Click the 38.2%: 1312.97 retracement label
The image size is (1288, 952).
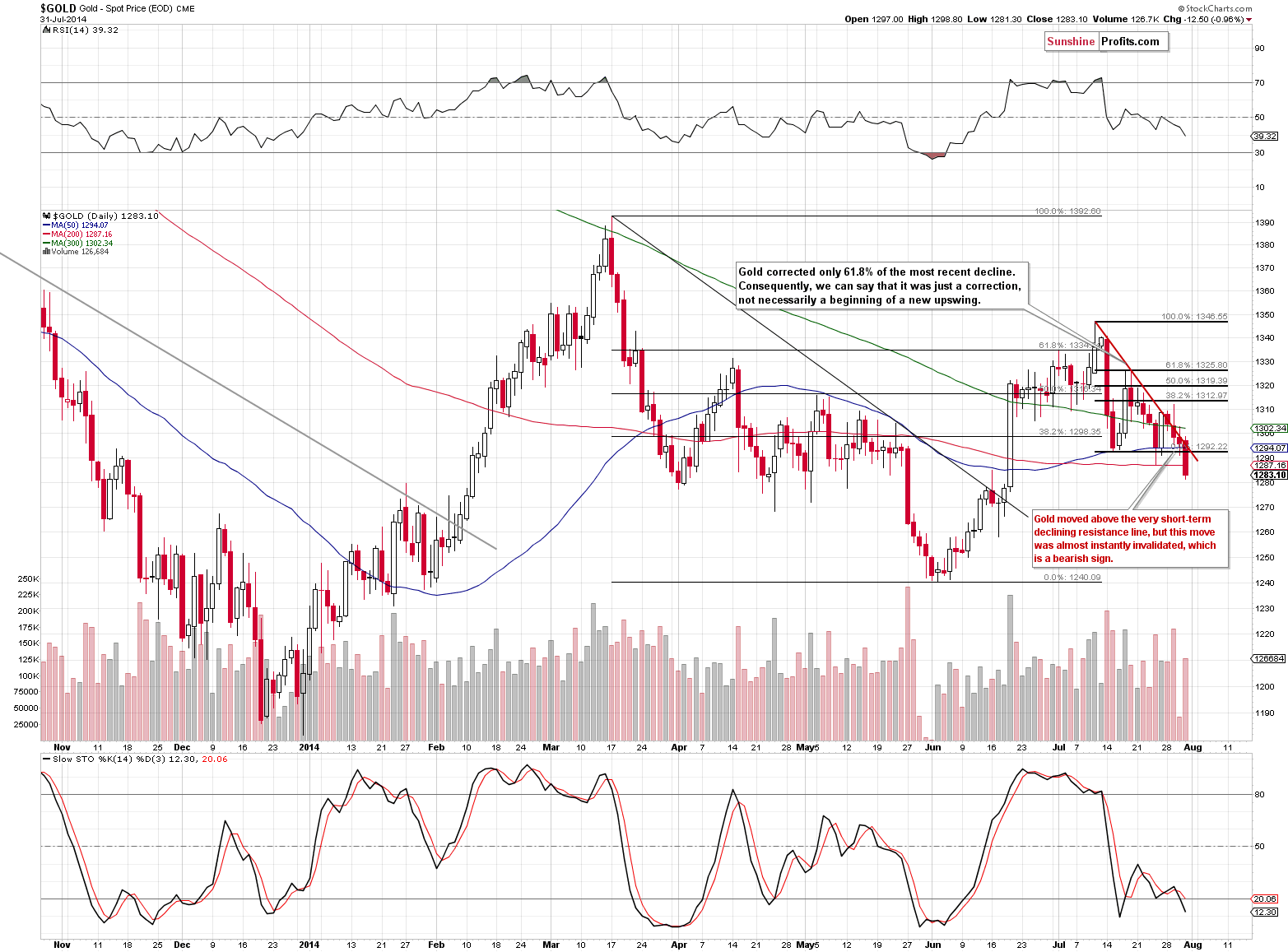[x=1196, y=396]
